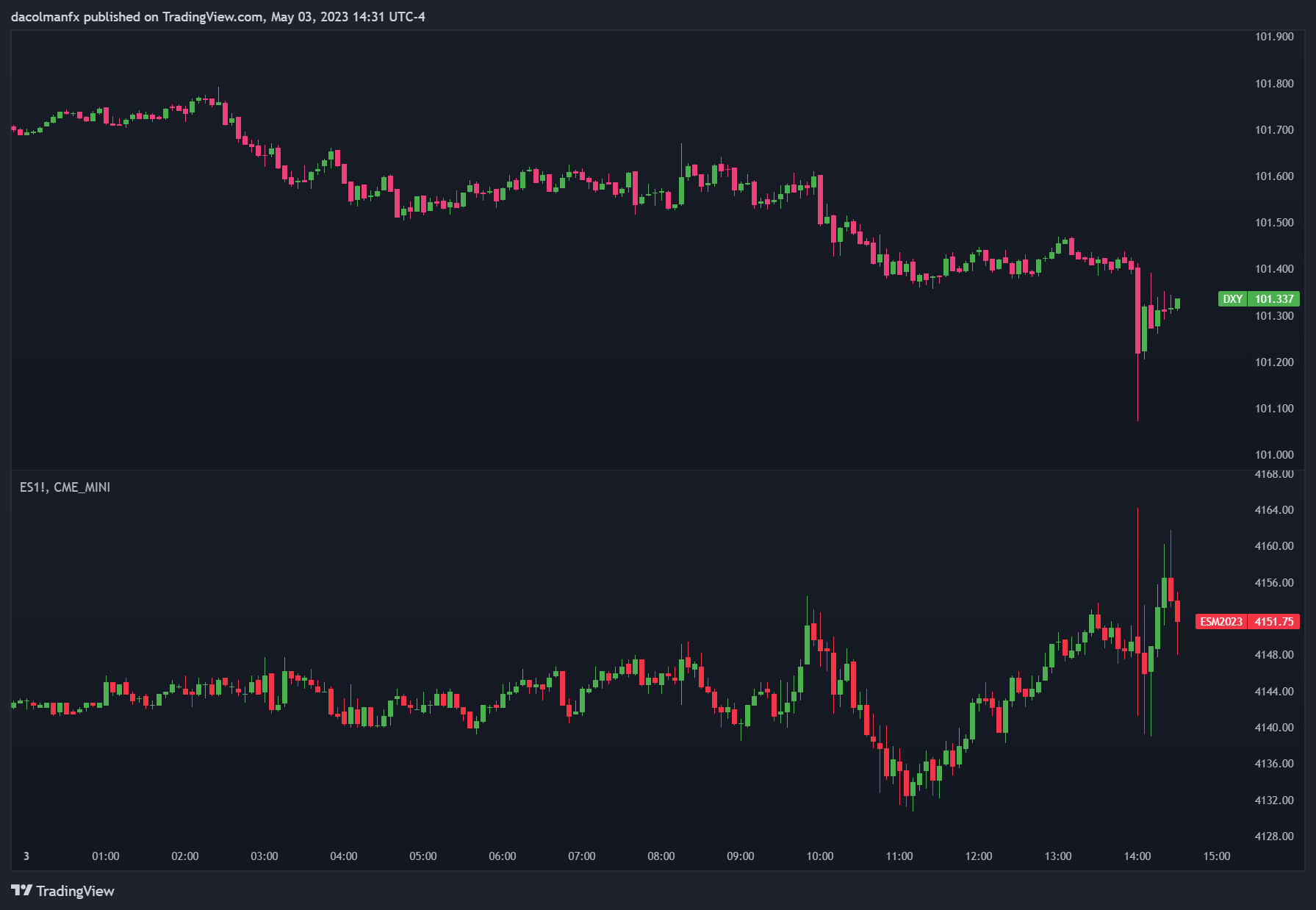This screenshot has width=1316, height=910.
Task: Click the 101.000 price scale value
Action: 1274,455
